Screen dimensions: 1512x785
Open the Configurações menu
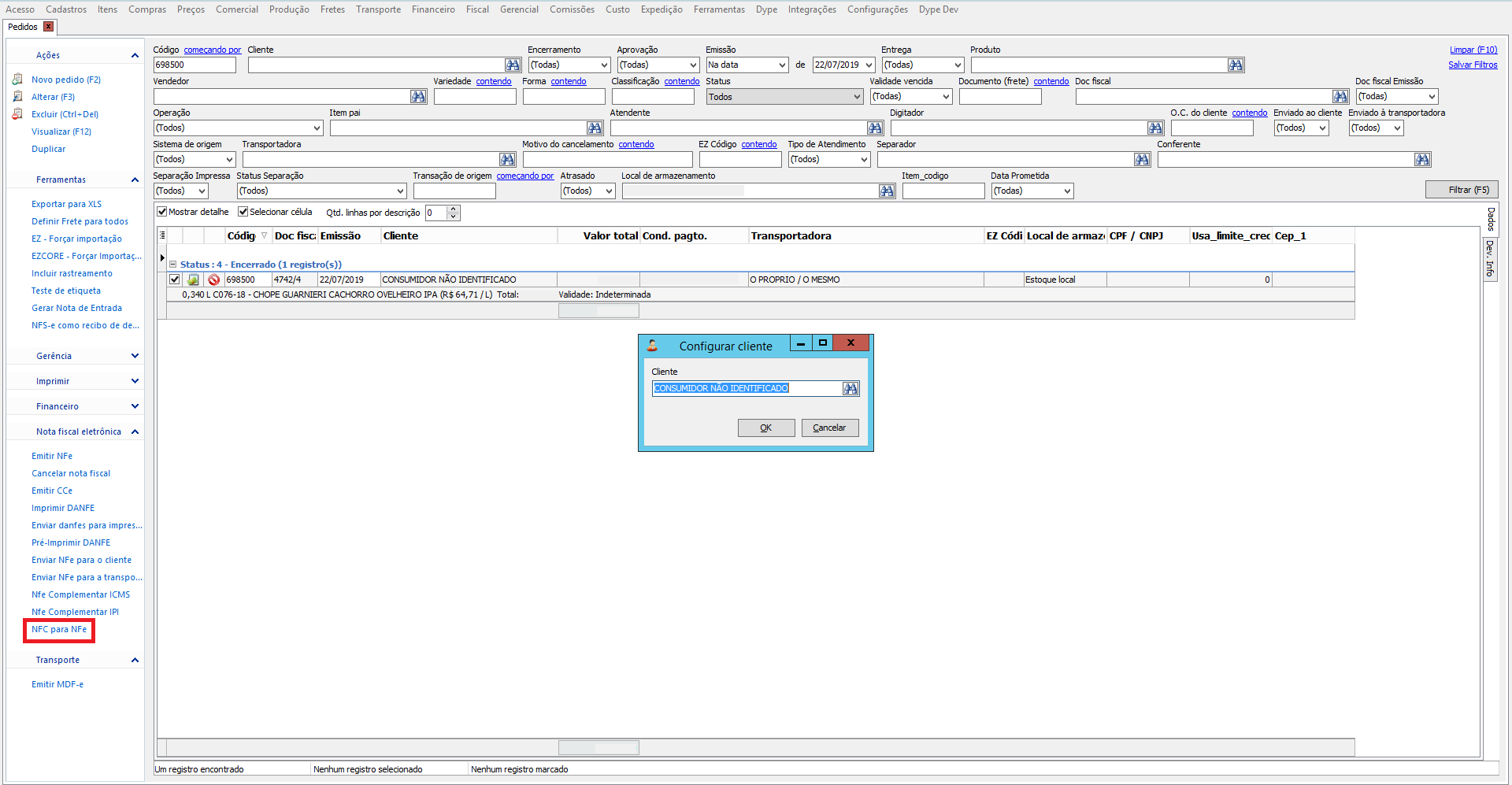pos(877,9)
